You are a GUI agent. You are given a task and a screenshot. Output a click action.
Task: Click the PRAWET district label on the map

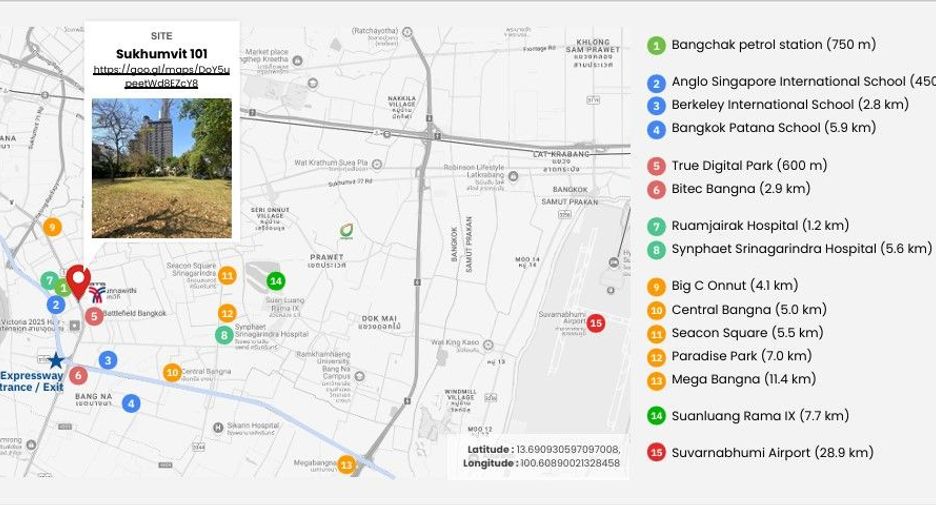(327, 260)
